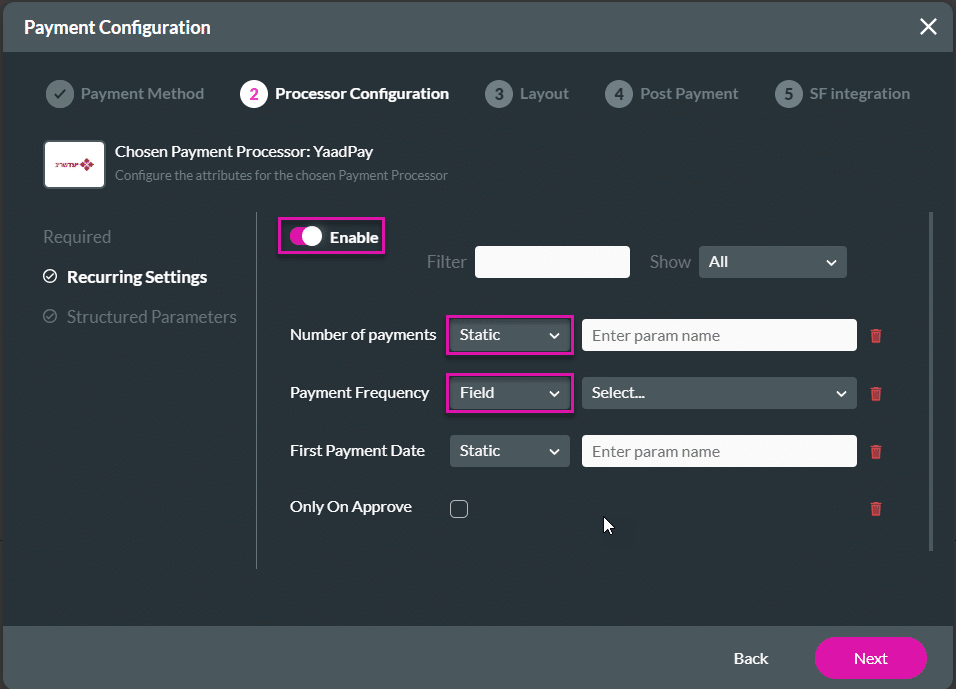Click the YaadPay processor logo

74,165
